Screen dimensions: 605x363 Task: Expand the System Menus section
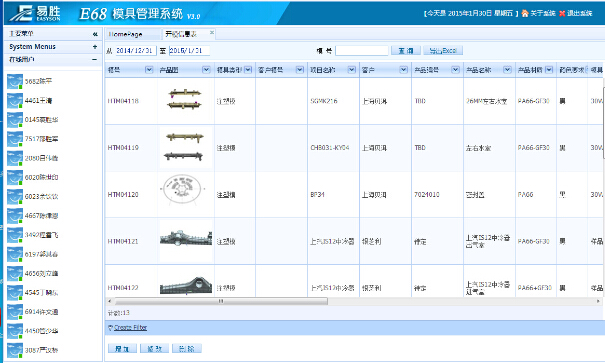pos(95,47)
